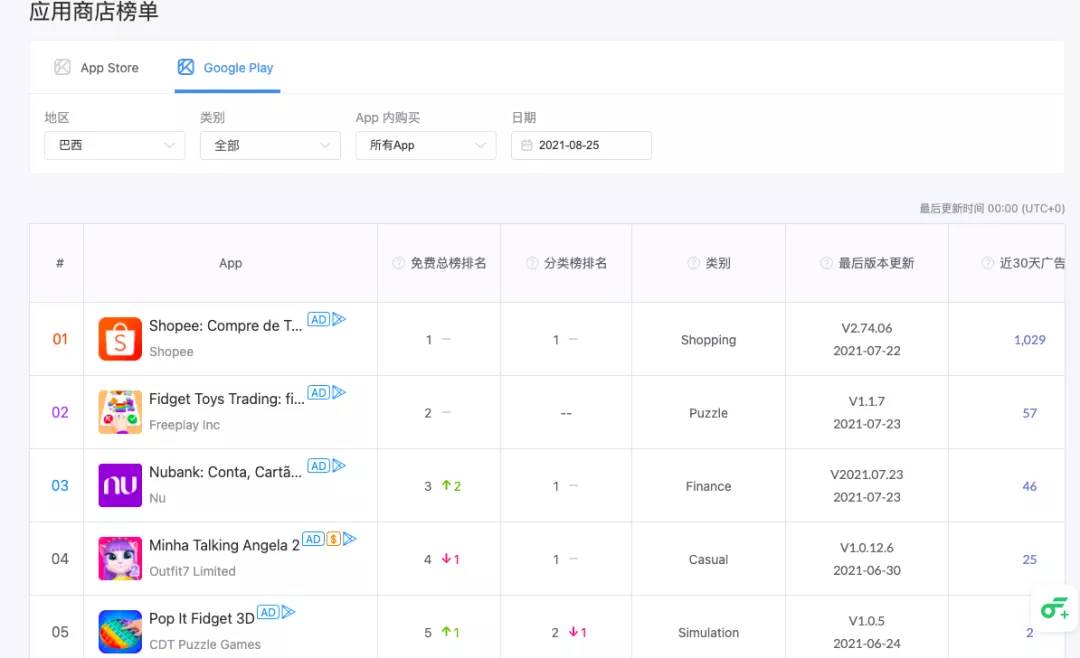Click the in-app purchase $ badge on Angela
The height and width of the screenshot is (658, 1080).
(333, 539)
